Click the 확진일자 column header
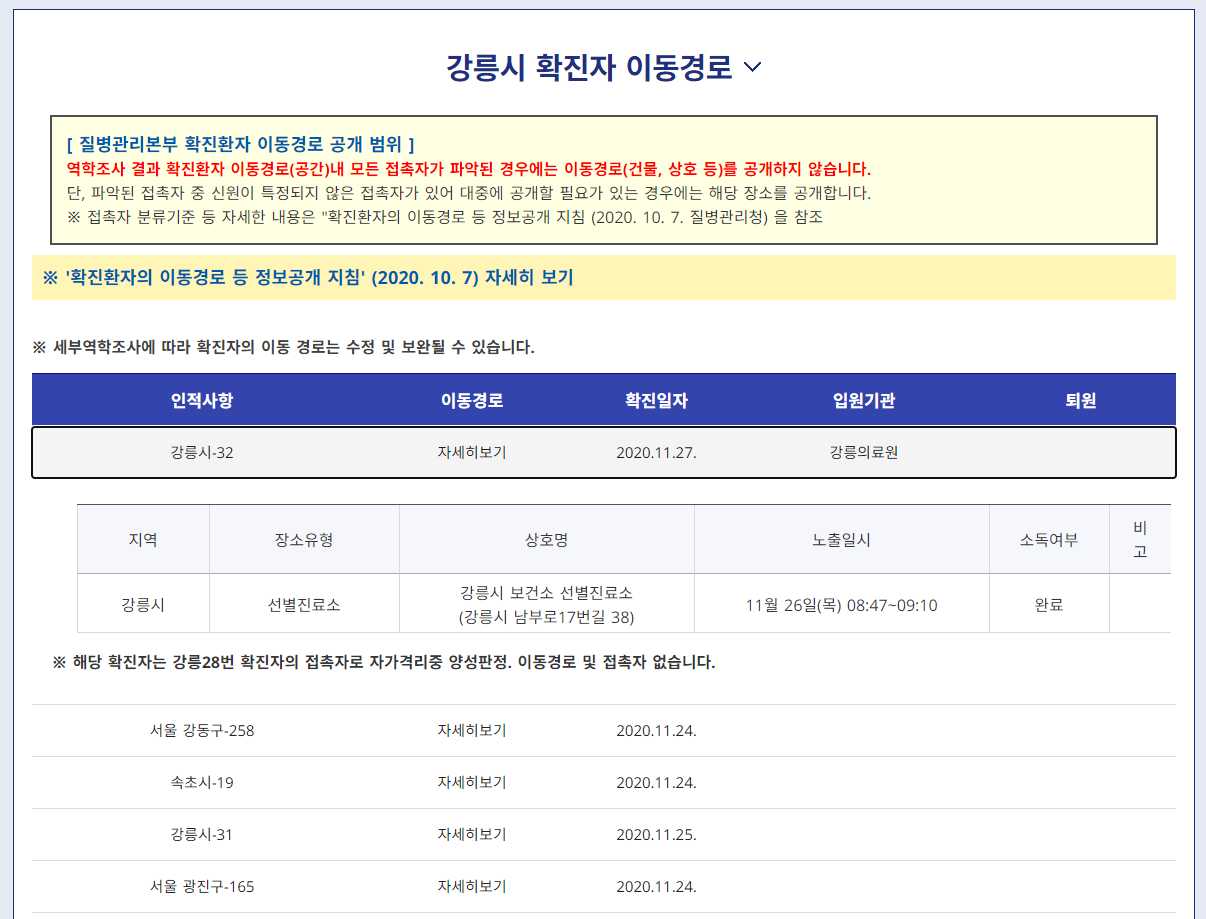The image size is (1206, 919). [x=656, y=401]
